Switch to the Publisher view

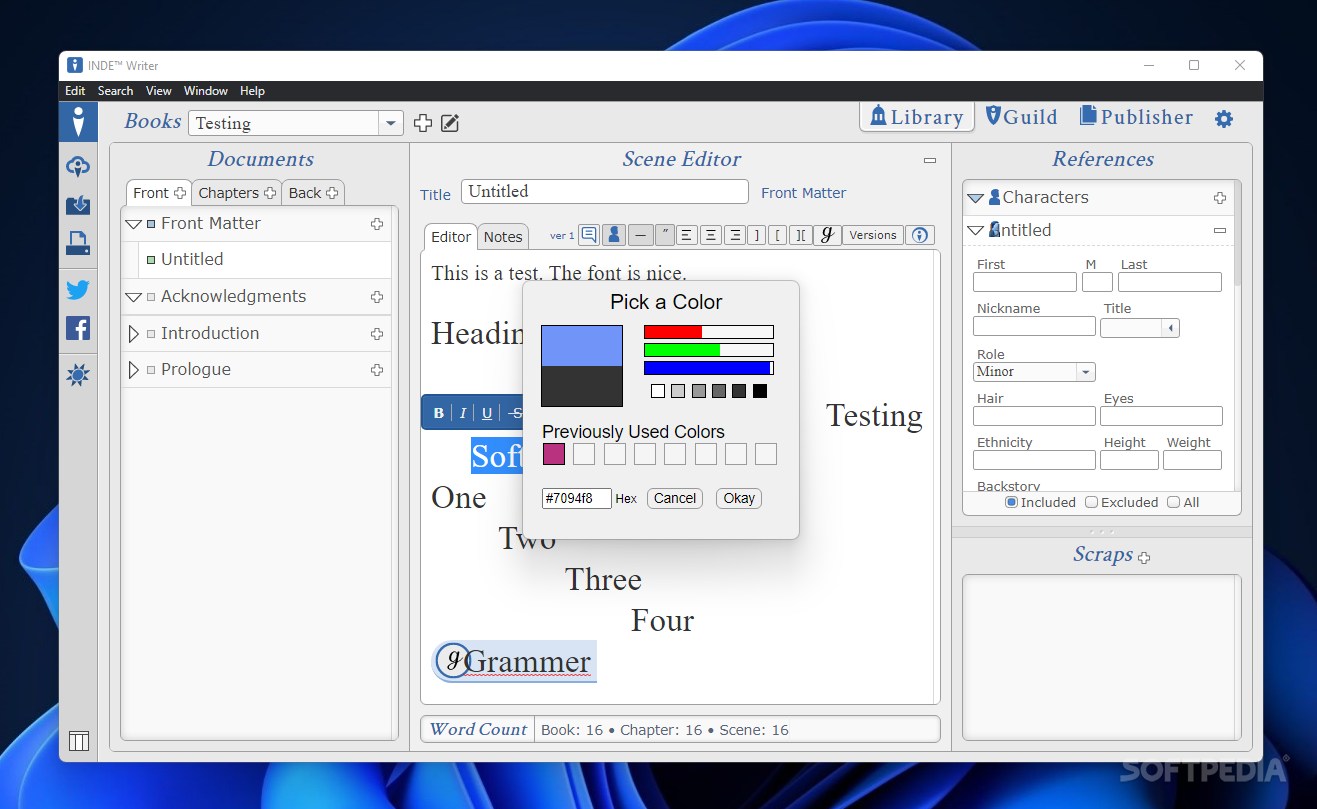click(1136, 117)
